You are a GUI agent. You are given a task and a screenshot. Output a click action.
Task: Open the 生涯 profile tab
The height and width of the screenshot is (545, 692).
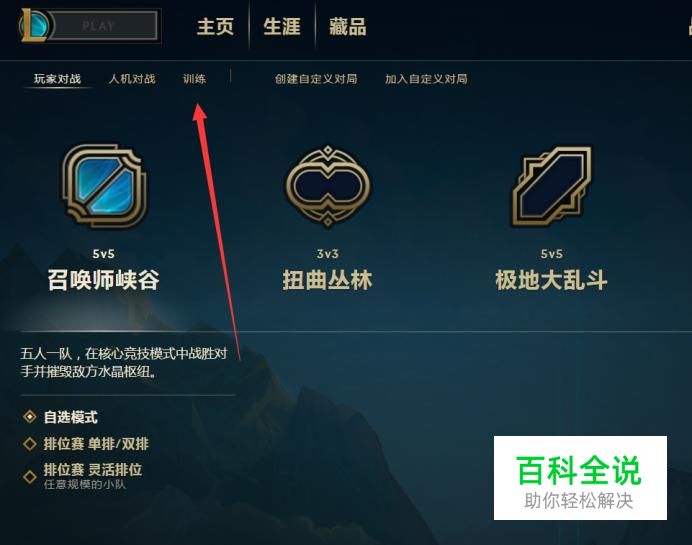click(x=282, y=26)
